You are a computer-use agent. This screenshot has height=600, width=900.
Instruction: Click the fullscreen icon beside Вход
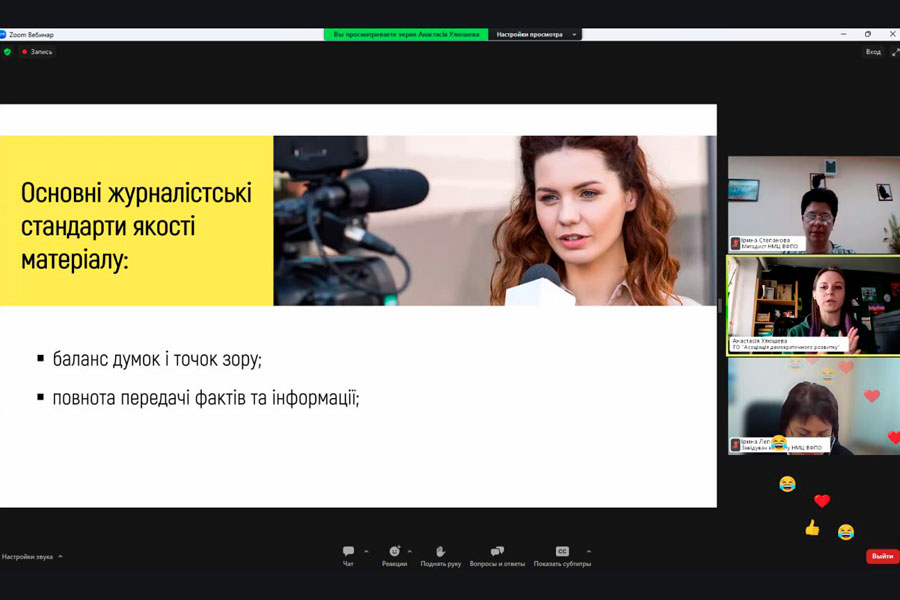[x=894, y=51]
